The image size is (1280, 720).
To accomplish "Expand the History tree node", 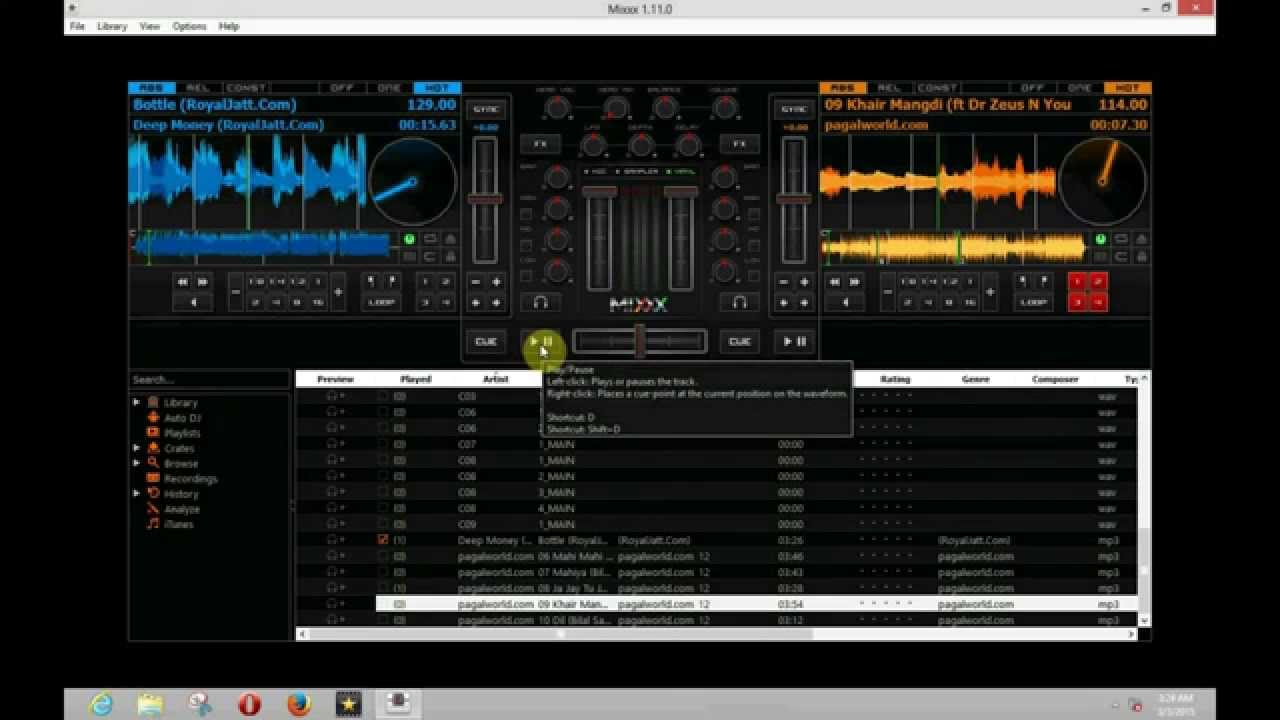I will click(137, 493).
